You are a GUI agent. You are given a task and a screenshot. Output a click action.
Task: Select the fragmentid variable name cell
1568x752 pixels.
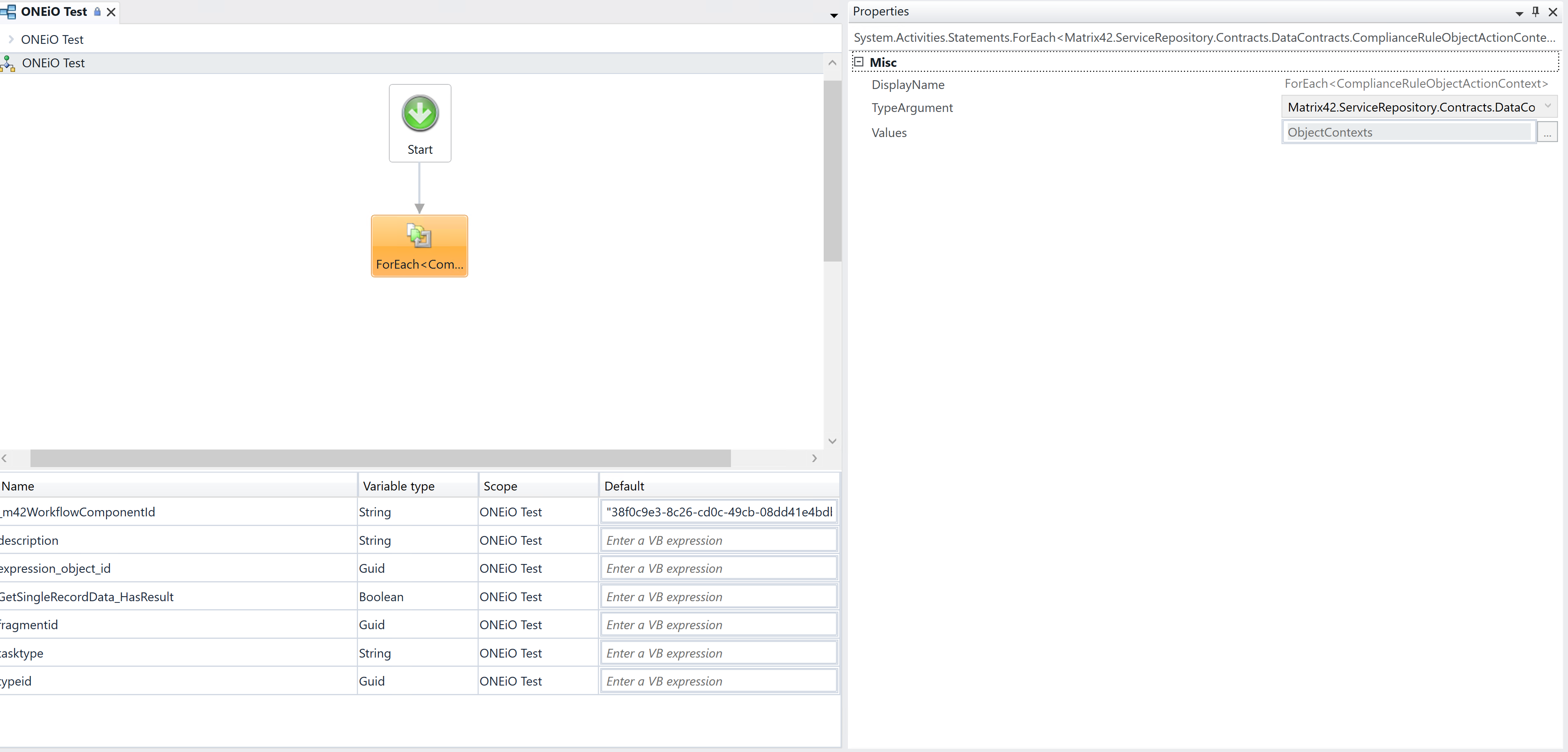tap(178, 625)
